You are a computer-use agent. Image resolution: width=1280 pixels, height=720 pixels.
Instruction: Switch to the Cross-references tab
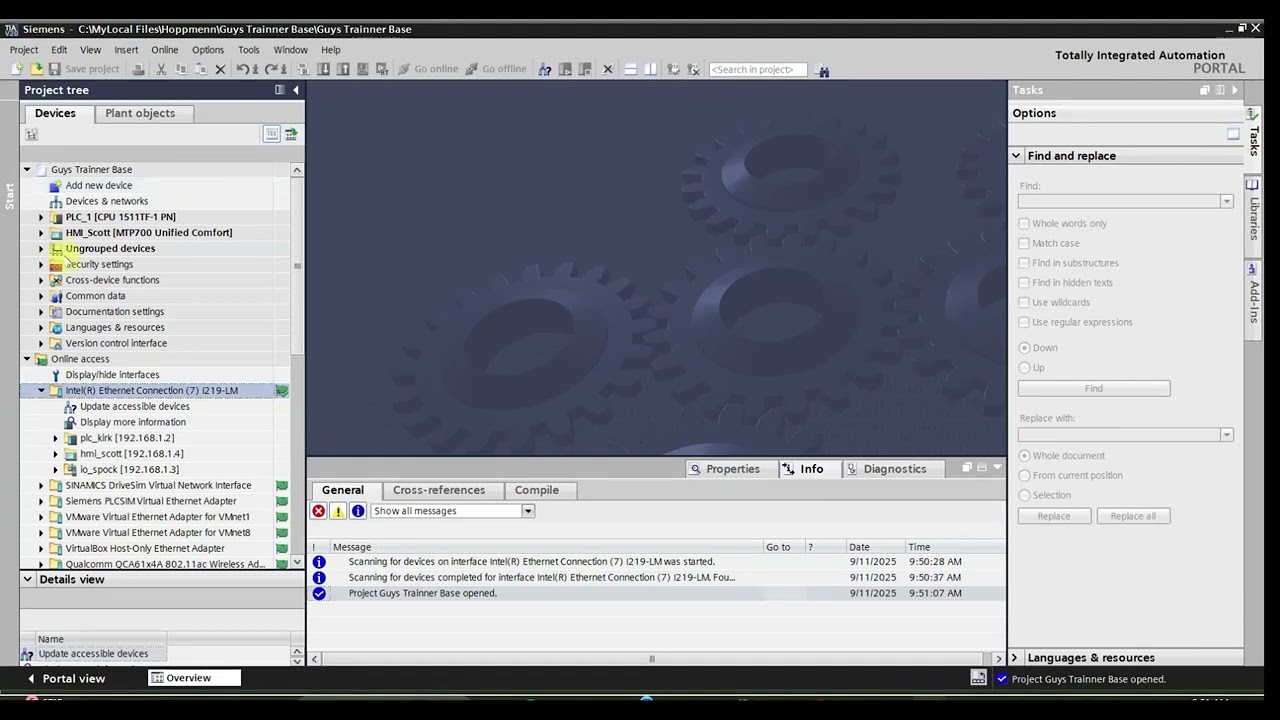[x=439, y=490]
